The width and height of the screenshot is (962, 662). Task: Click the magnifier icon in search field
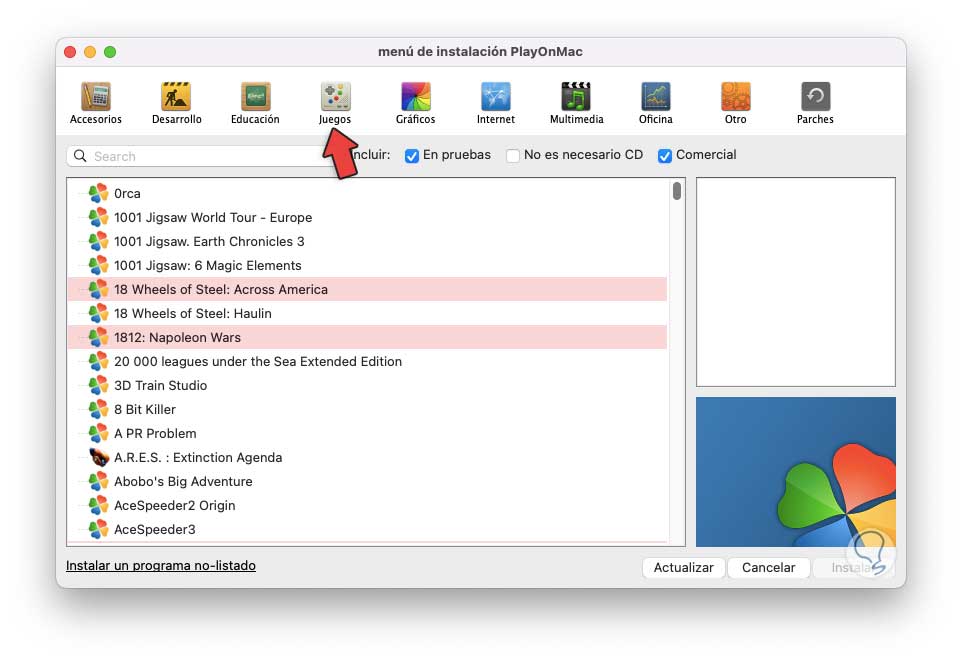80,156
